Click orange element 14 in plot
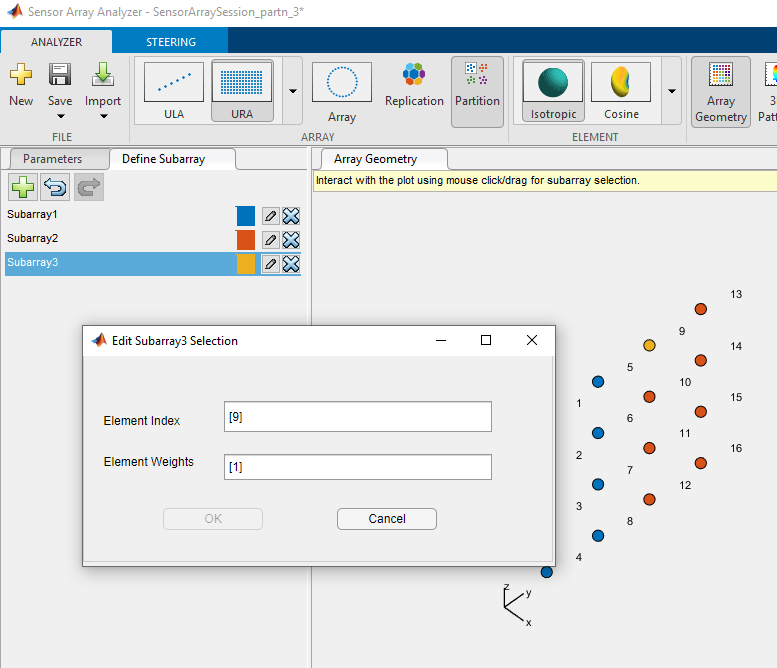The height and width of the screenshot is (668, 777). point(701,360)
